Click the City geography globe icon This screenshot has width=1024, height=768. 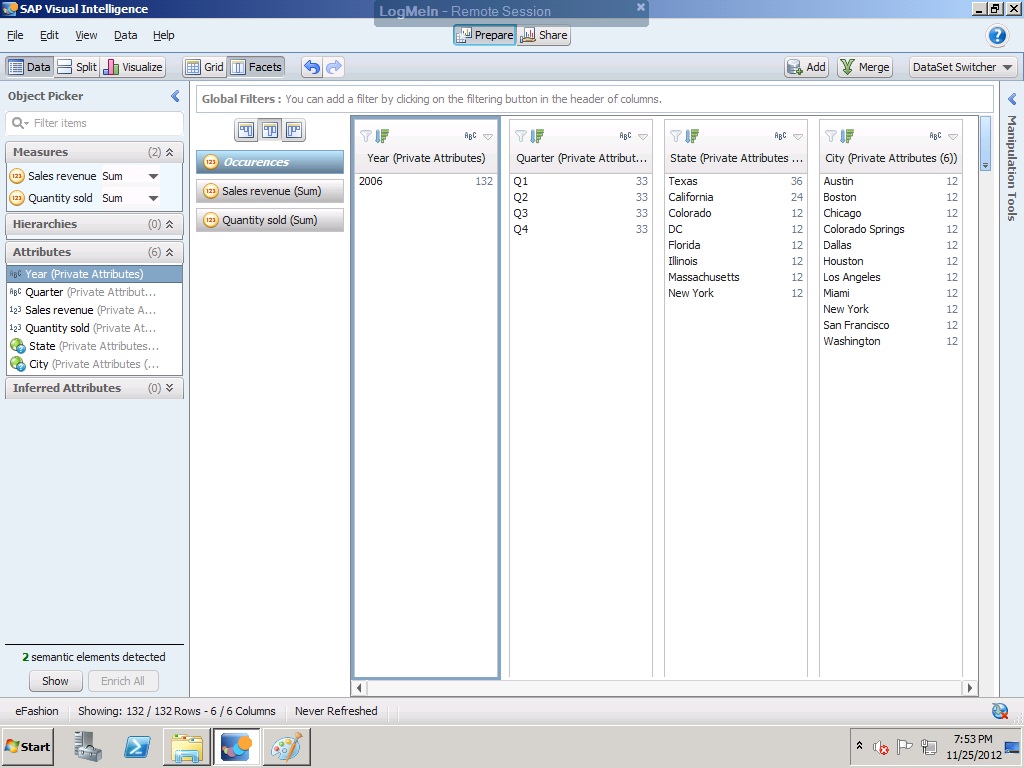click(18, 364)
